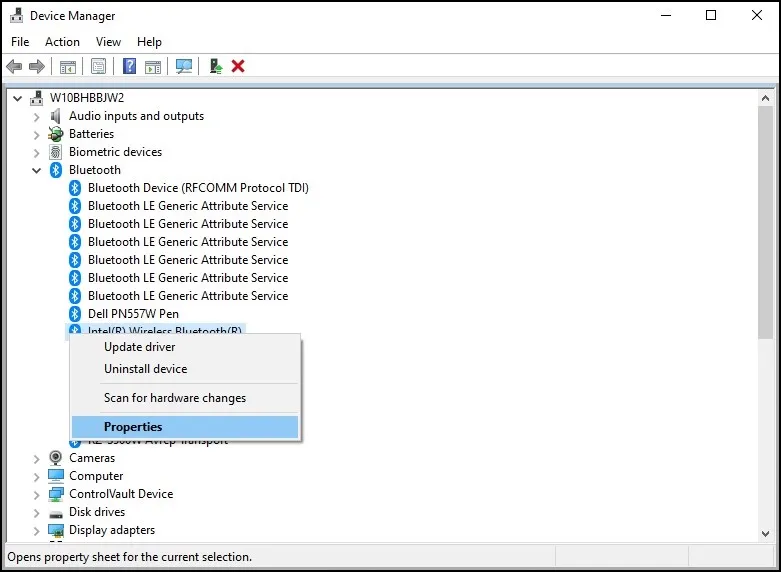Open the View menu

coord(108,42)
